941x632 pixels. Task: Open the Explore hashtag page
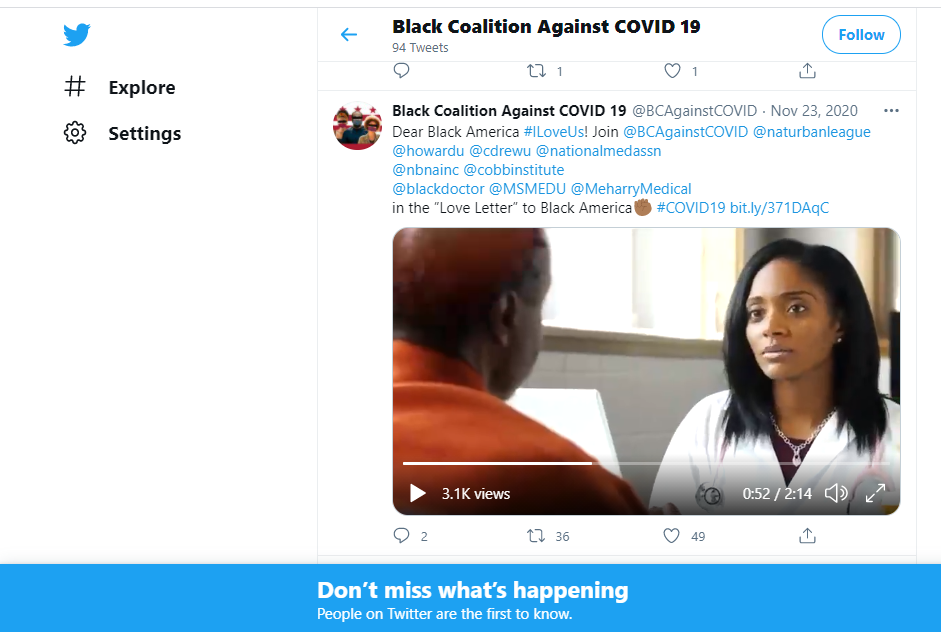click(120, 87)
